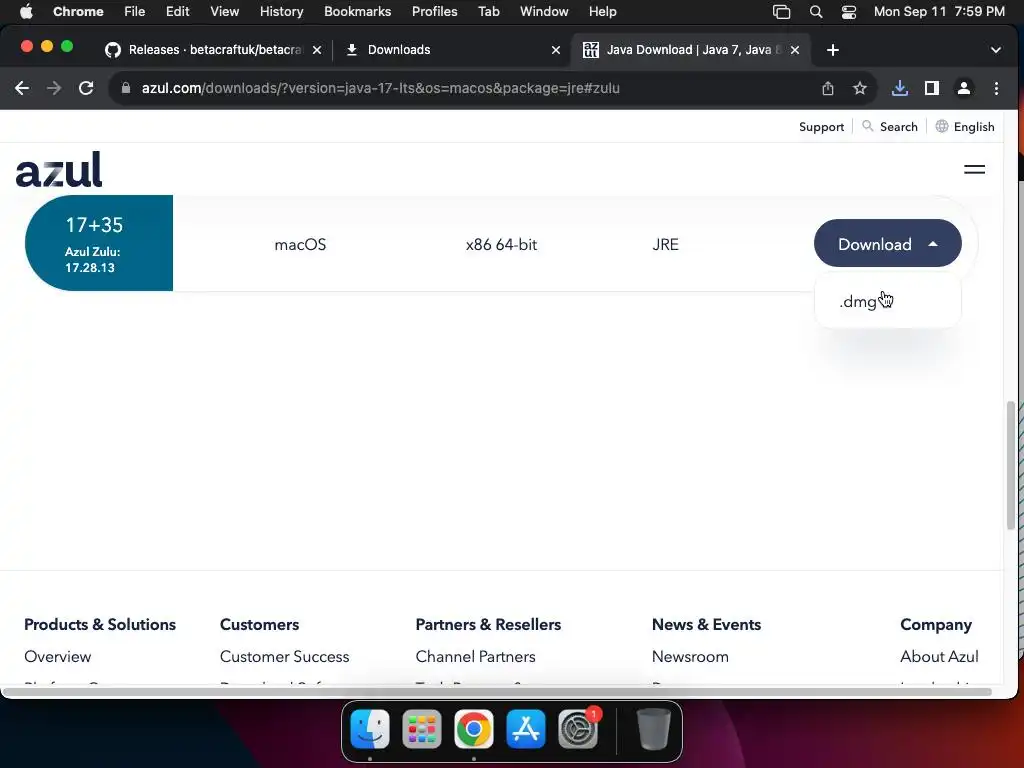This screenshot has width=1024, height=768.
Task: Click the site lock icon
Action: click(126, 88)
